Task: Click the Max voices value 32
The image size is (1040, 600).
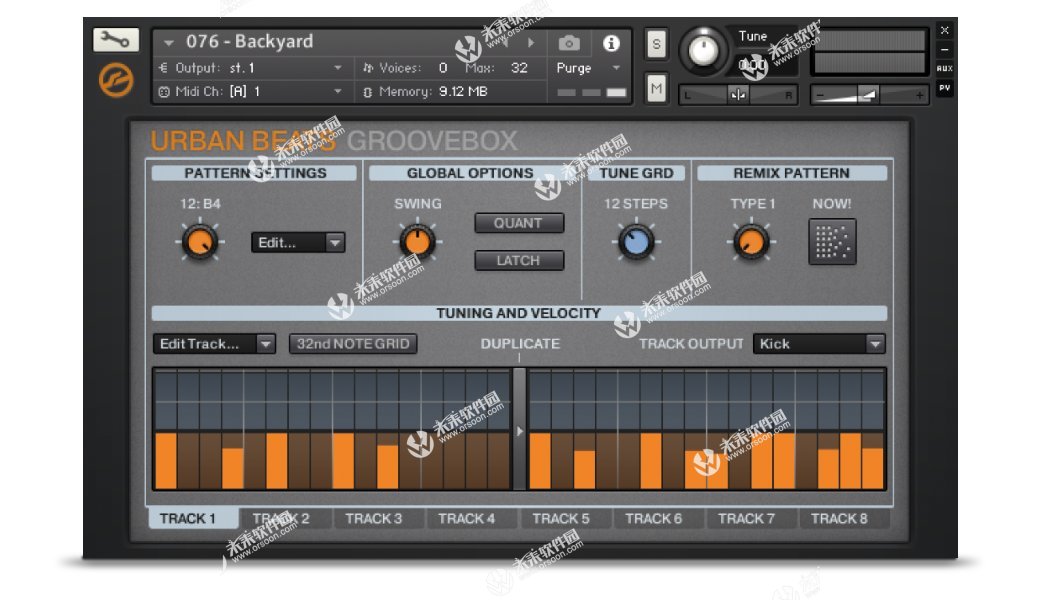Action: tap(519, 68)
